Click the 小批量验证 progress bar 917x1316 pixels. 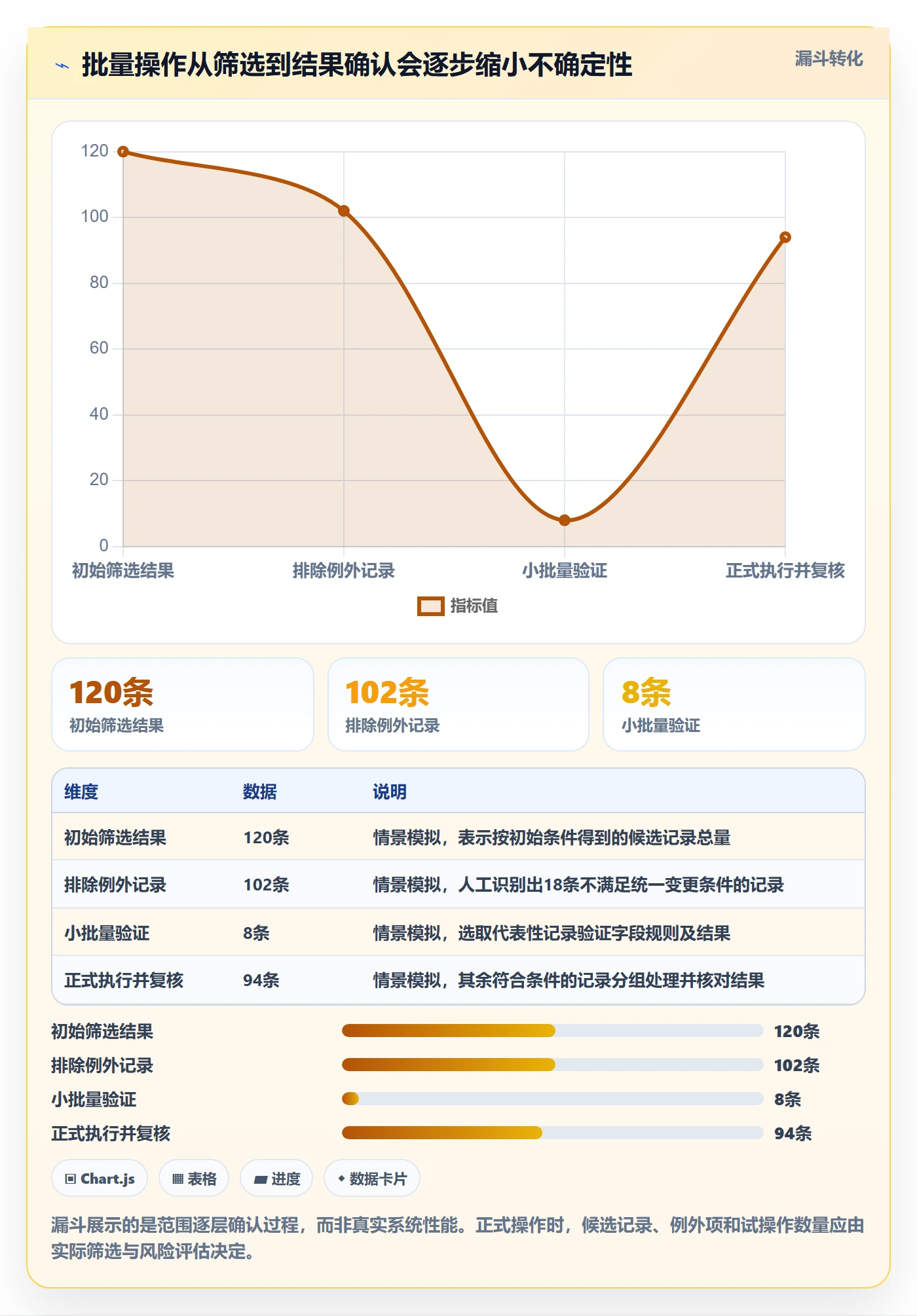pos(552,1099)
